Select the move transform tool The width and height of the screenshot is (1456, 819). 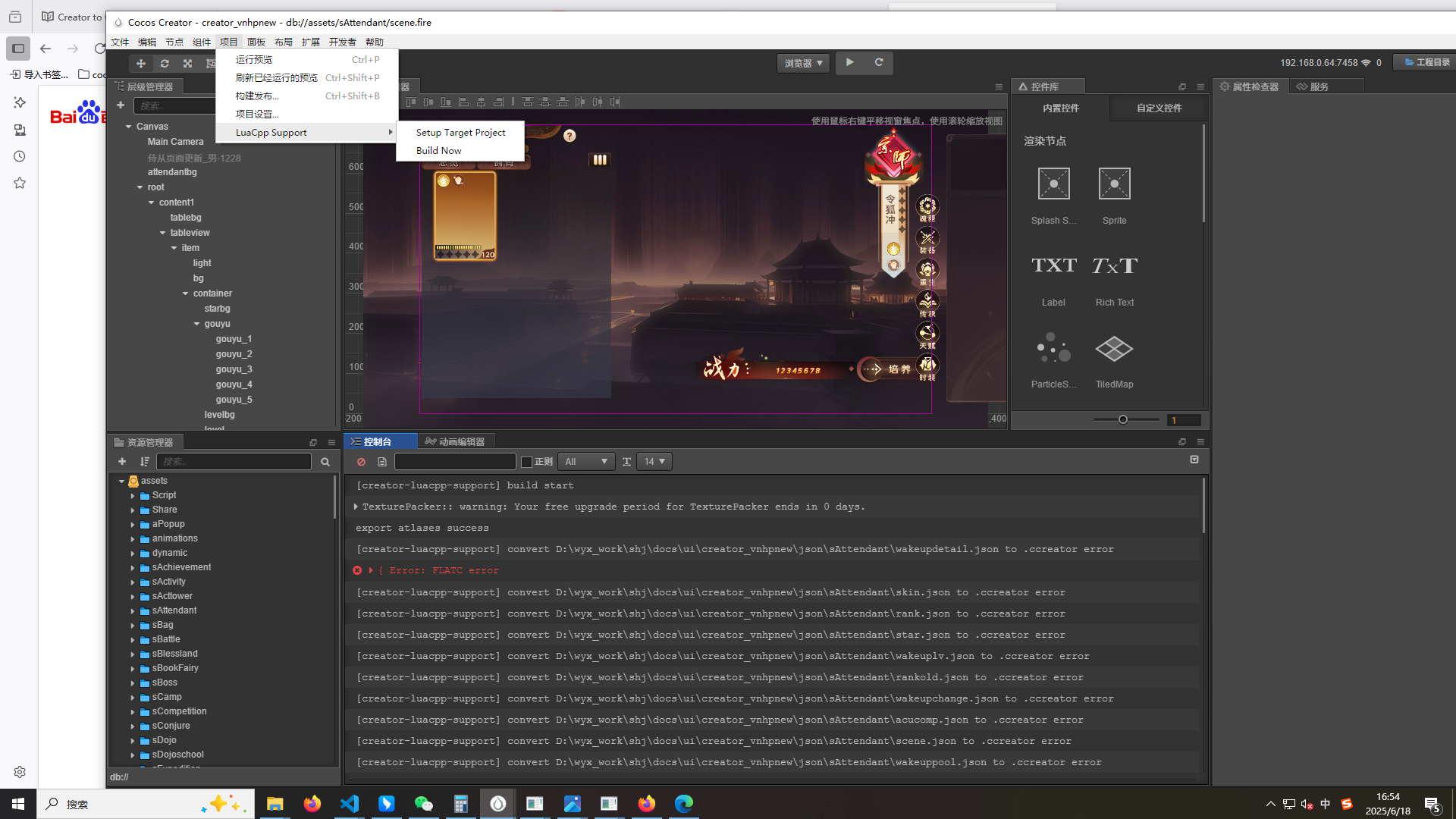pyautogui.click(x=141, y=64)
